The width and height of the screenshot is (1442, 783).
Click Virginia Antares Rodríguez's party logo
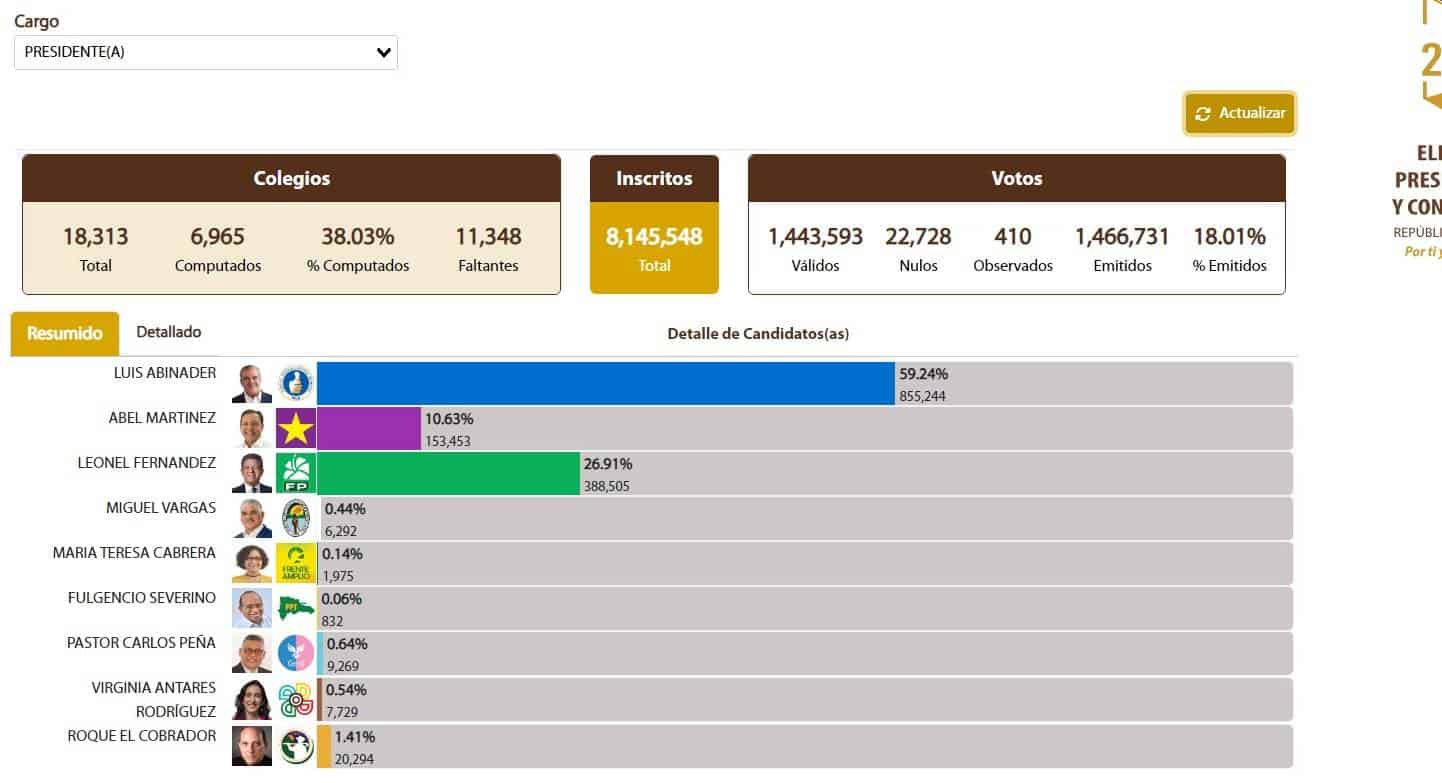point(295,699)
